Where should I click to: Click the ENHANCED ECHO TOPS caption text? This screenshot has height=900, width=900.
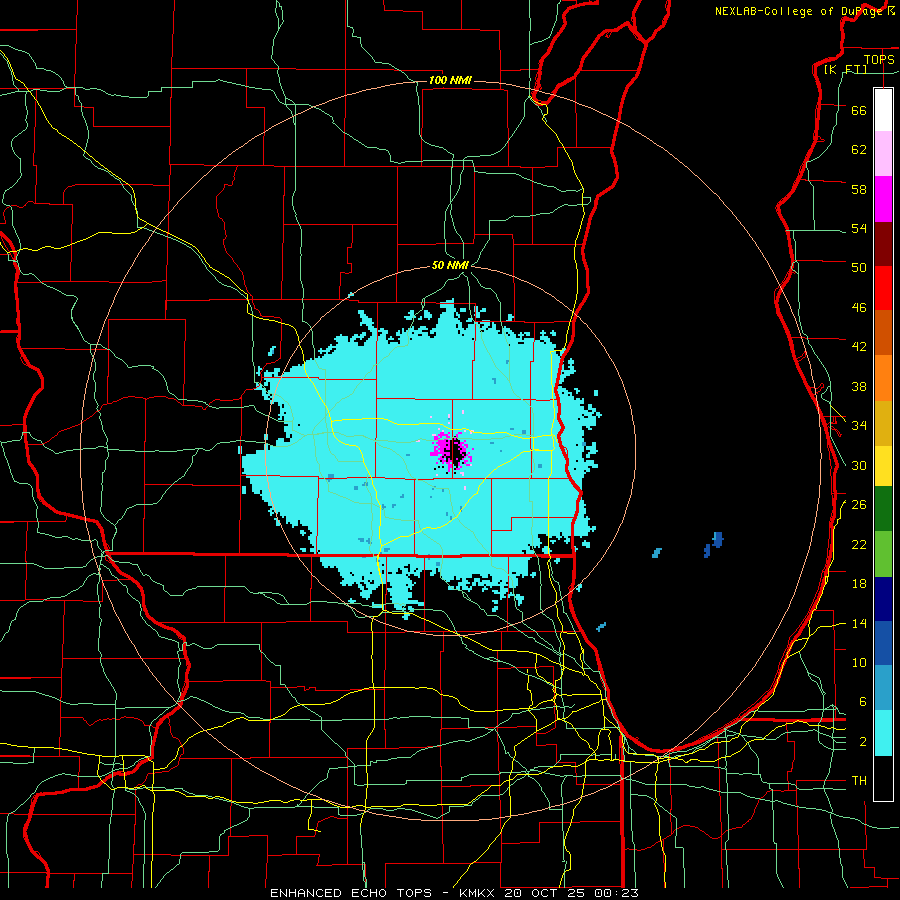[351, 893]
